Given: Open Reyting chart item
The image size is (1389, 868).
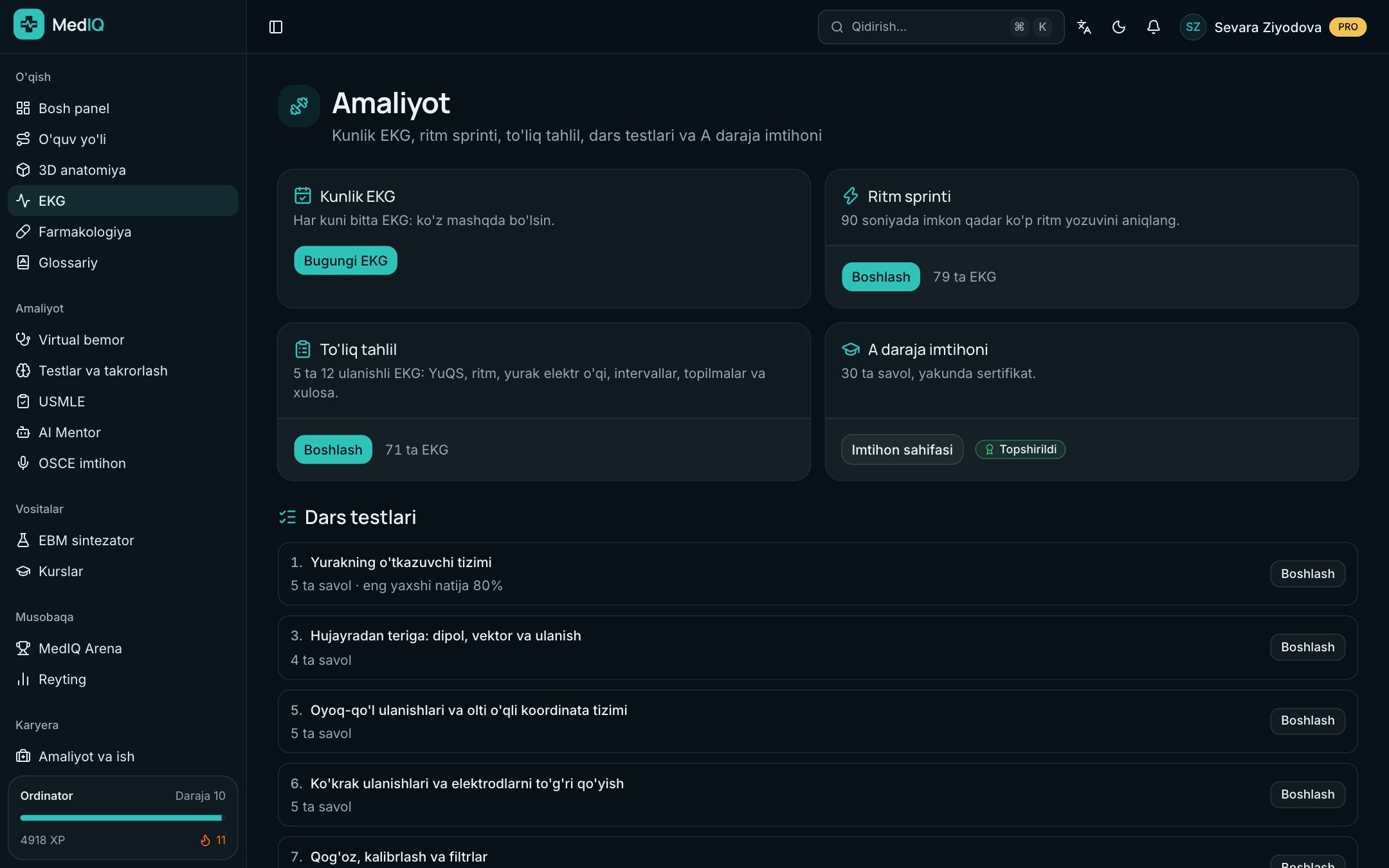Looking at the screenshot, I should [123, 679].
